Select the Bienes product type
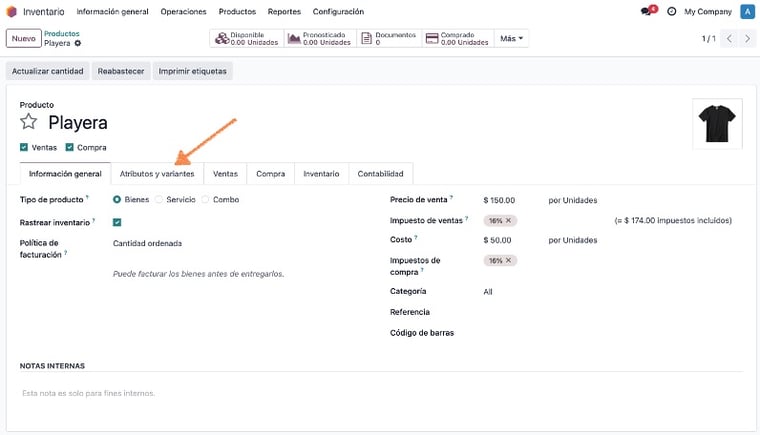The image size is (760, 435). pos(117,199)
